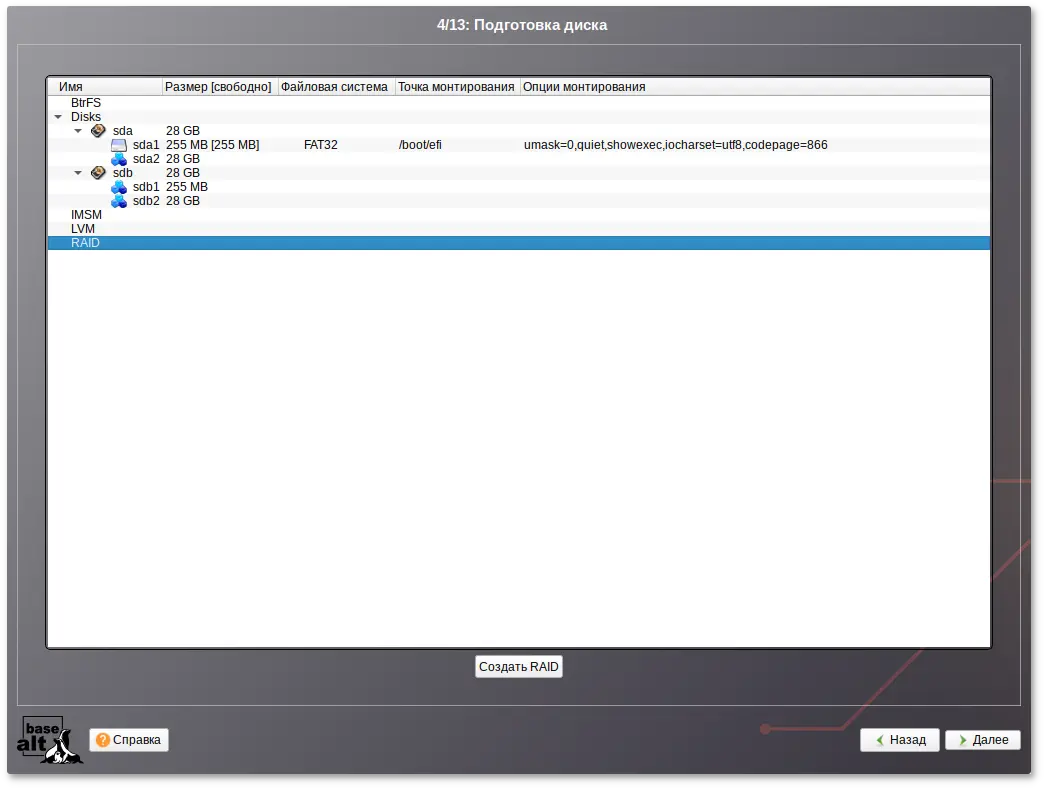Select the IMSM tree row
The width and height of the screenshot is (1044, 788).
coord(519,215)
